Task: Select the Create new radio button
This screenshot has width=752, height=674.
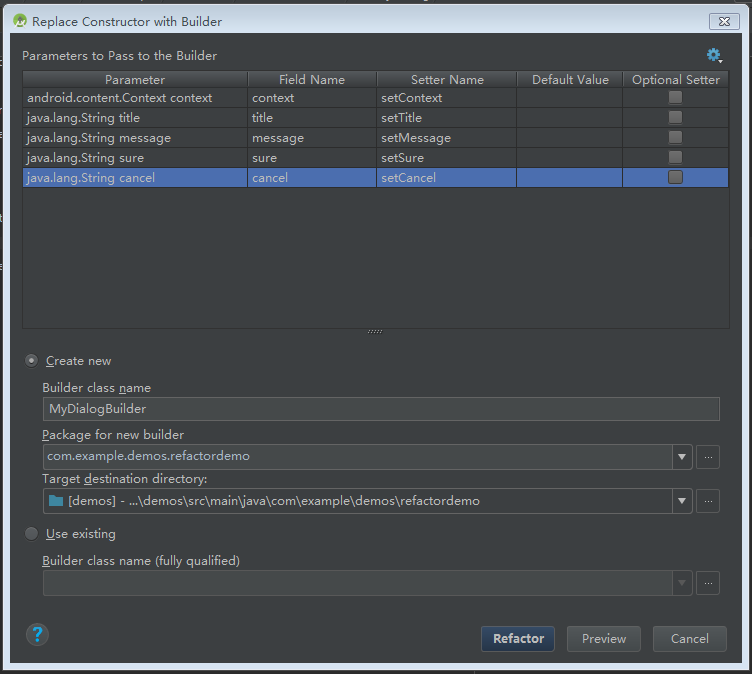Action: pos(32,361)
